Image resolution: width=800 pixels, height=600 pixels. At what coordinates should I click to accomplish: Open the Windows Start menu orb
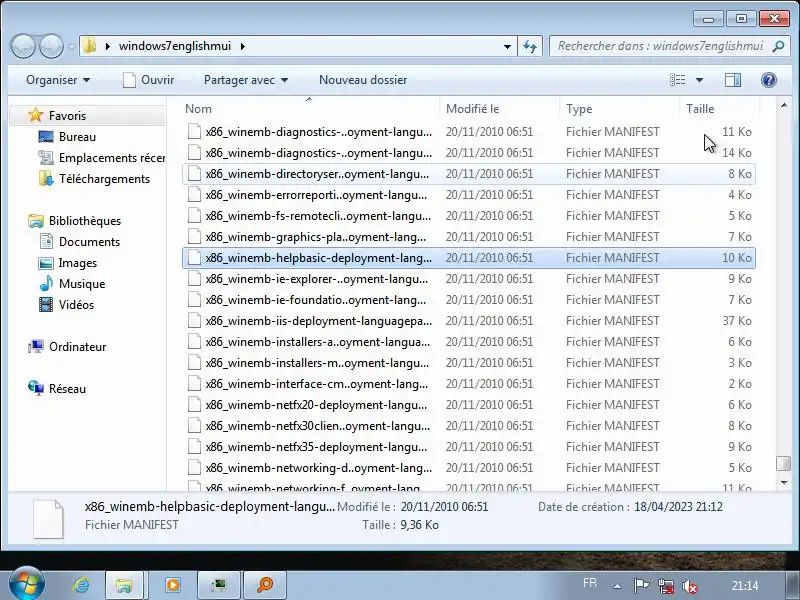(x=27, y=584)
